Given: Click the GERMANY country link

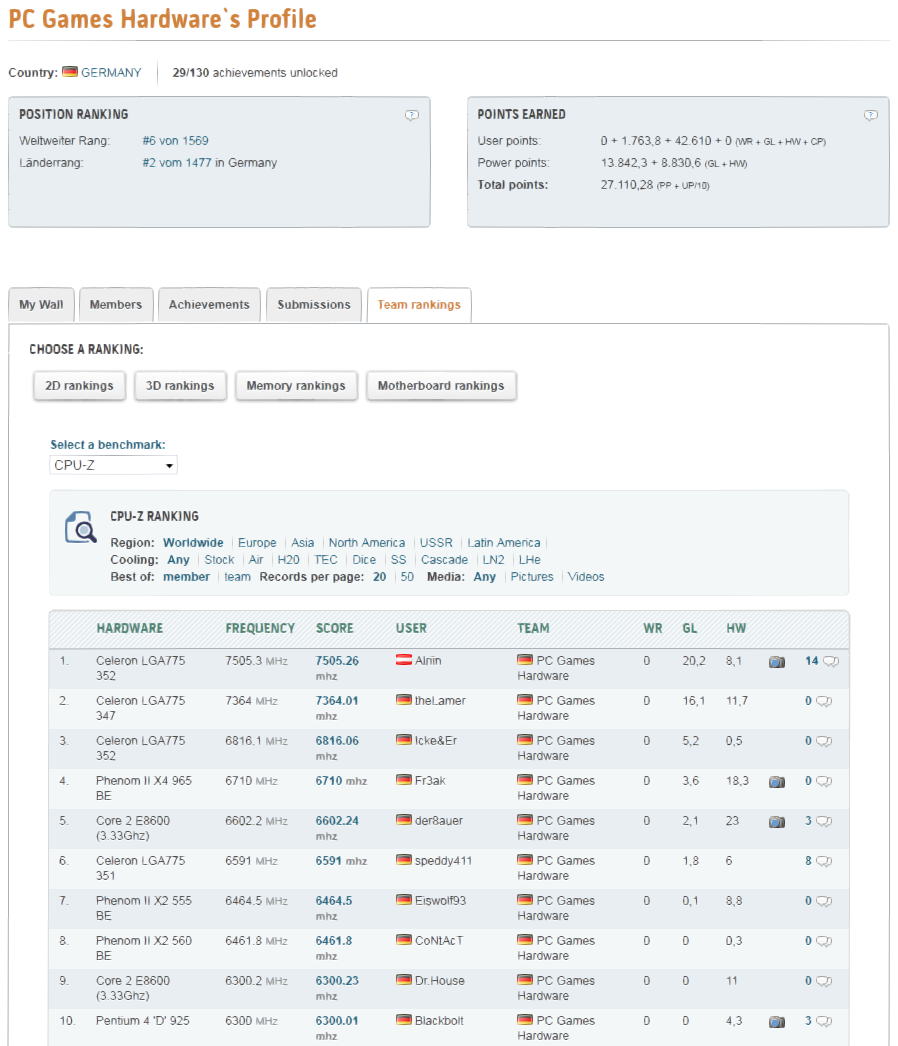Looking at the screenshot, I should 111,73.
